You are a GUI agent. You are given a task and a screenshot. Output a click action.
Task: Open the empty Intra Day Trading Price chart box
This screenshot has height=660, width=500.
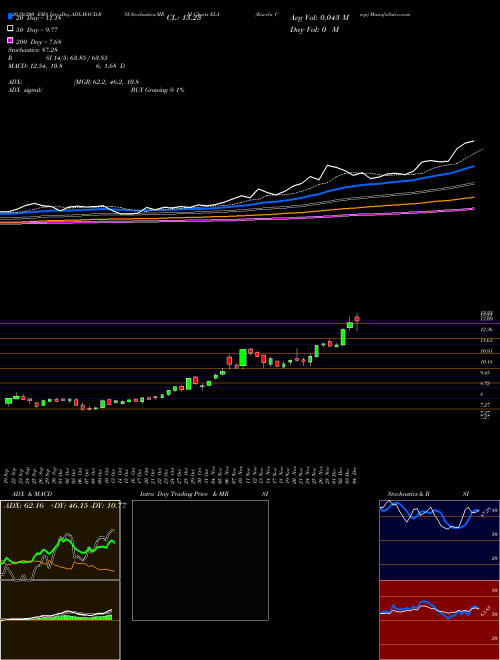click(x=200, y=560)
